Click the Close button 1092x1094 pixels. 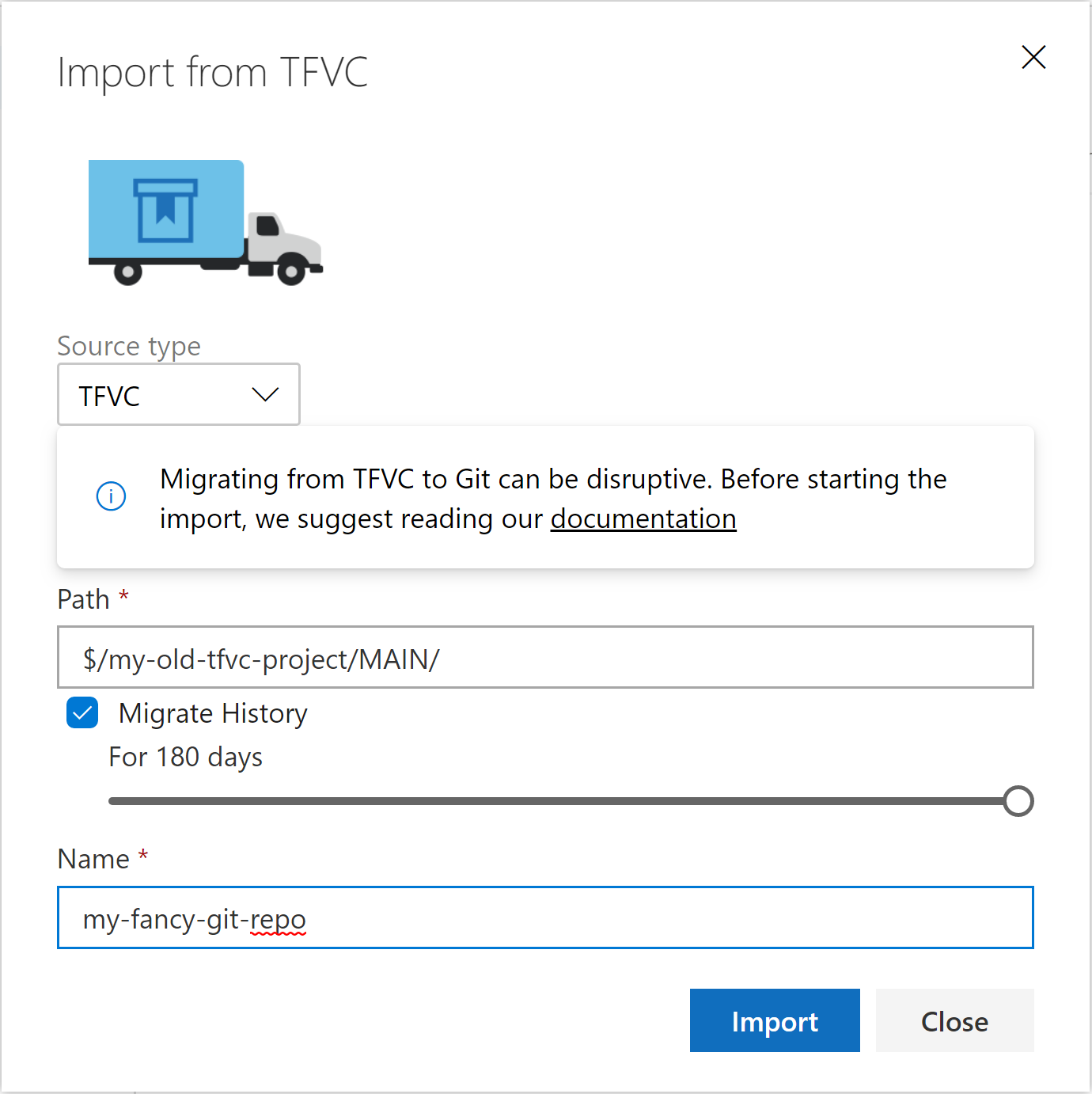click(954, 1020)
